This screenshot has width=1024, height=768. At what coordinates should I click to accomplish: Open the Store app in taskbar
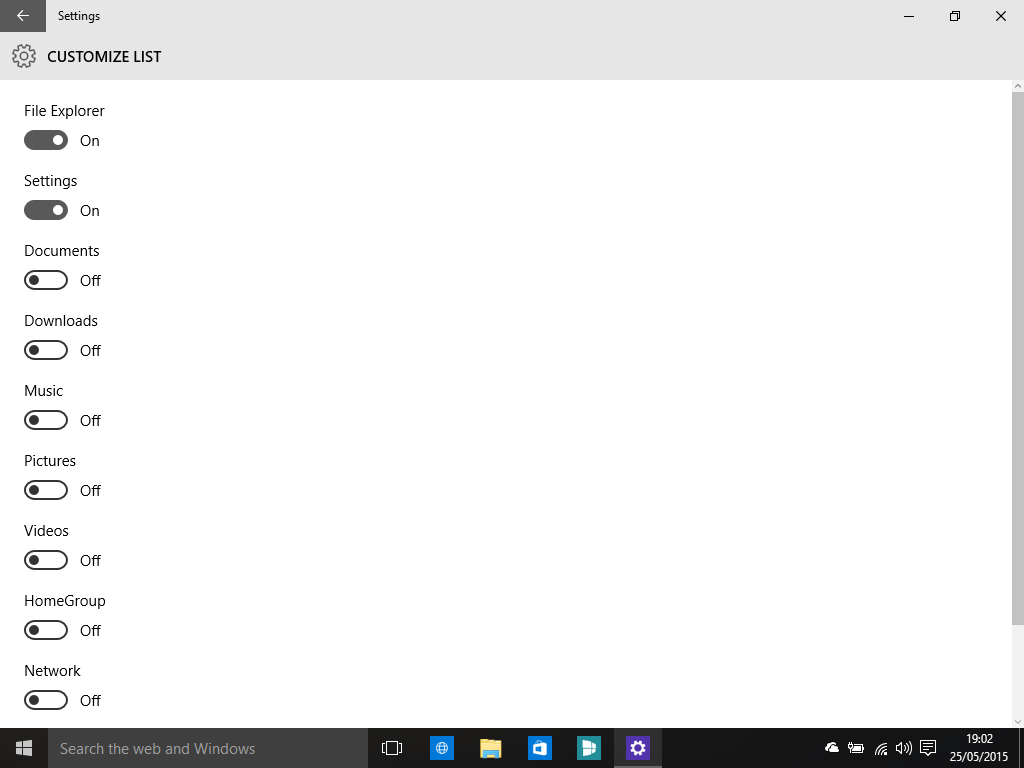click(539, 748)
